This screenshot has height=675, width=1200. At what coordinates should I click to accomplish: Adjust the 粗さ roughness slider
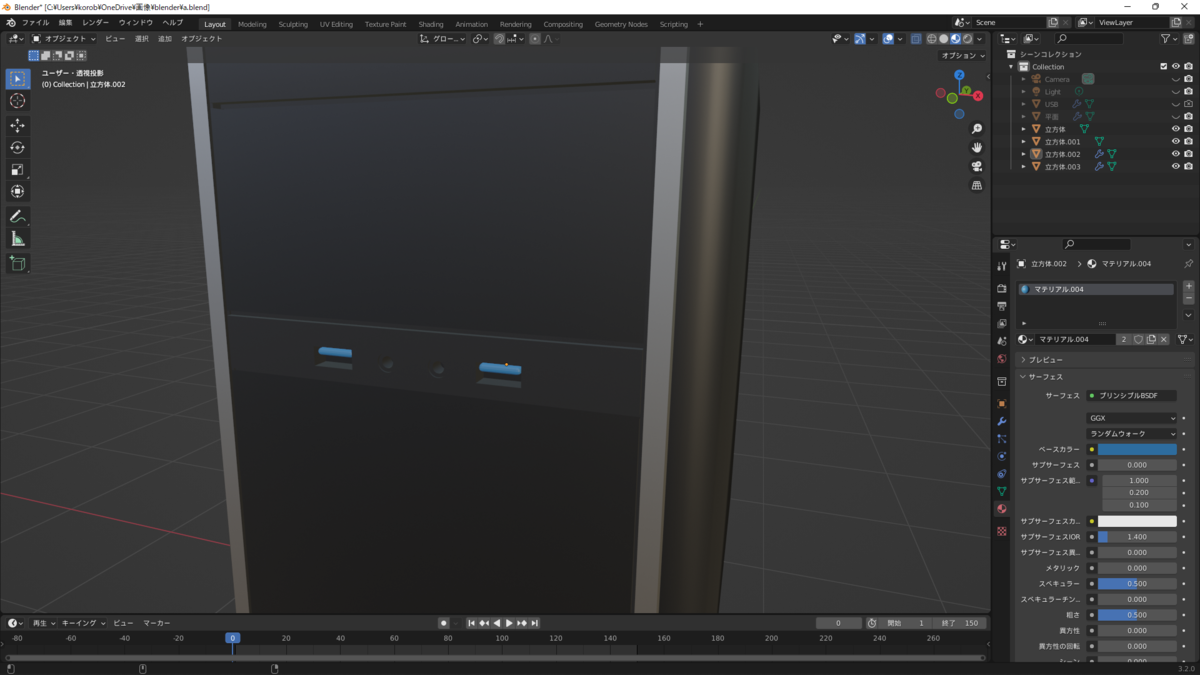click(x=1137, y=615)
